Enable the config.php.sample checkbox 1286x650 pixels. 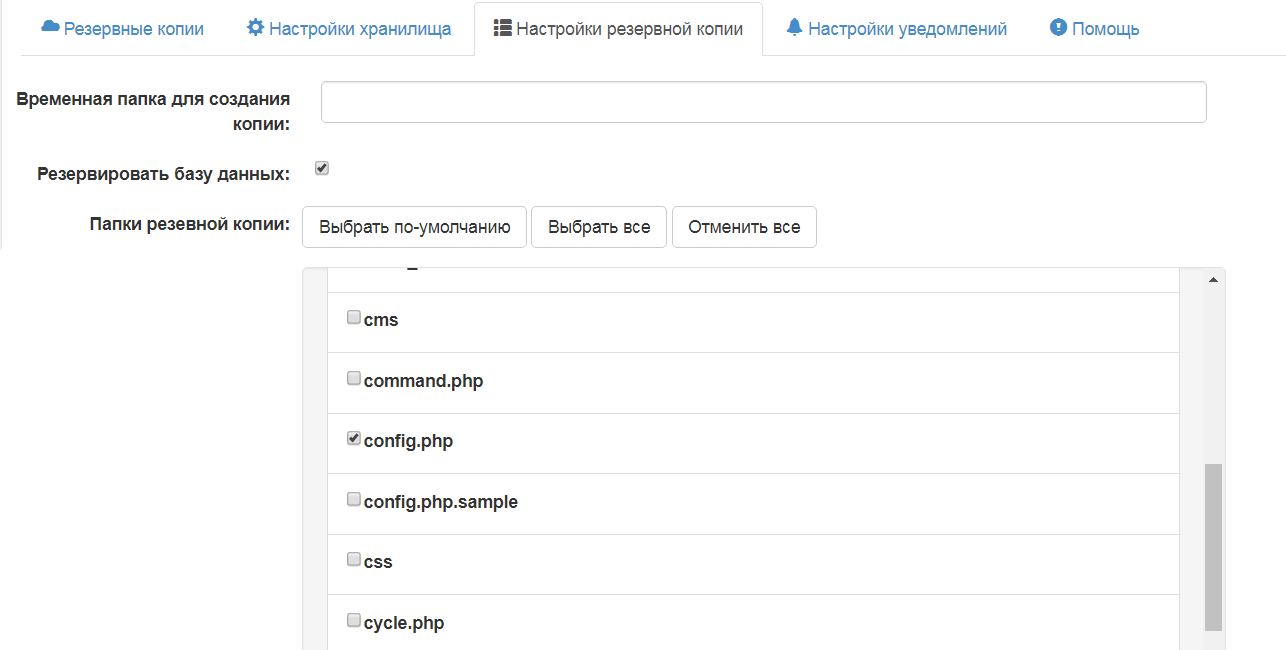point(353,498)
